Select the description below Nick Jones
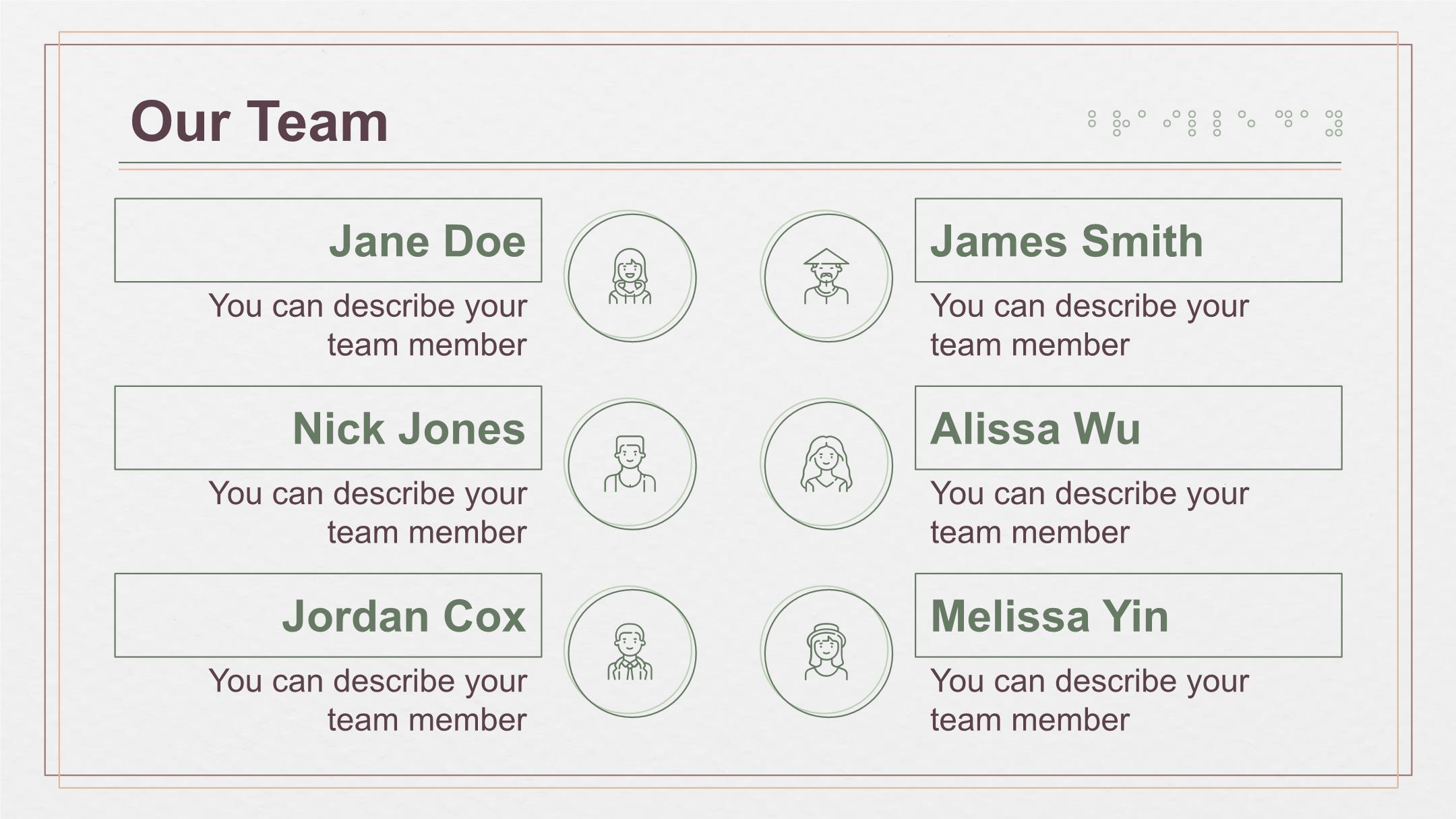1456x819 pixels. click(x=367, y=512)
